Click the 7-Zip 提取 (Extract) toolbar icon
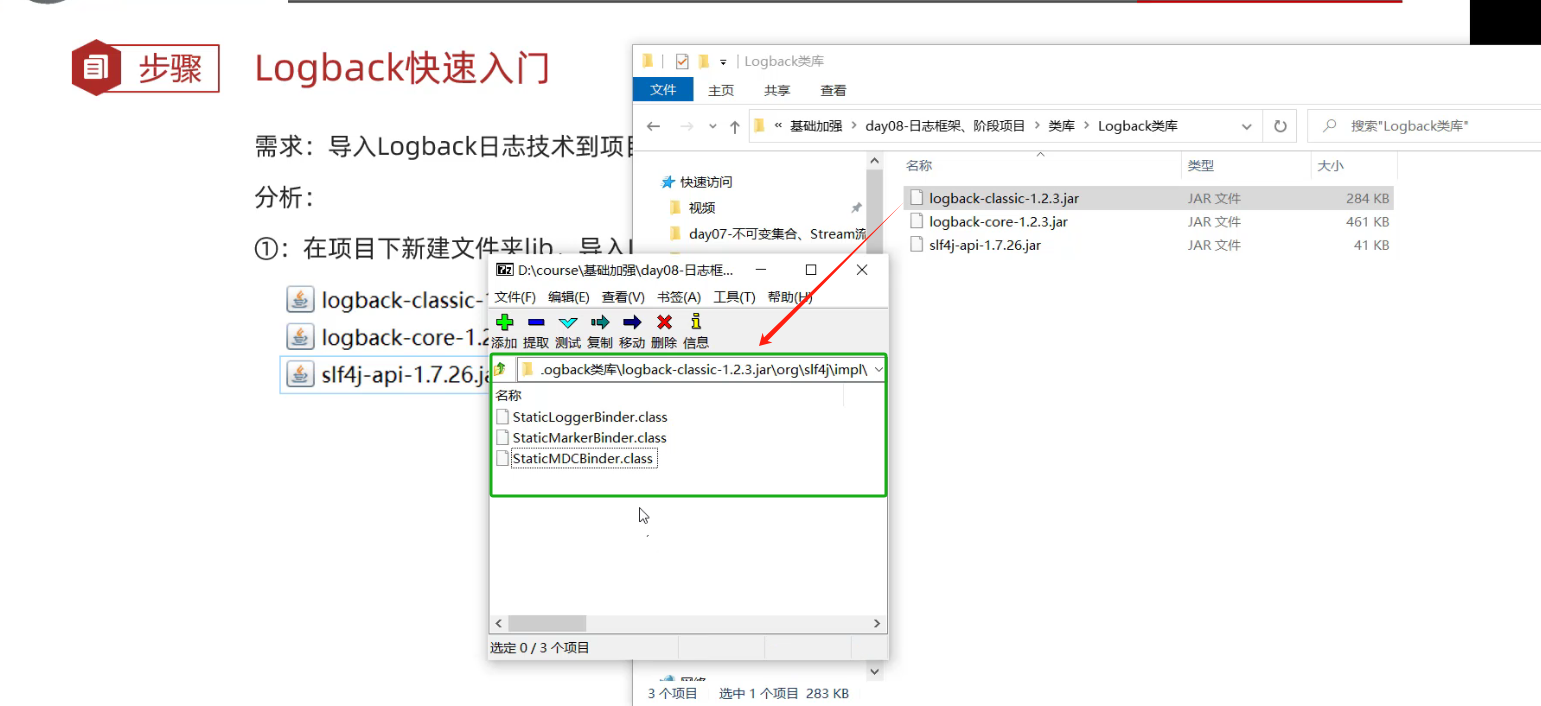The height and width of the screenshot is (706, 1541). (x=536, y=322)
